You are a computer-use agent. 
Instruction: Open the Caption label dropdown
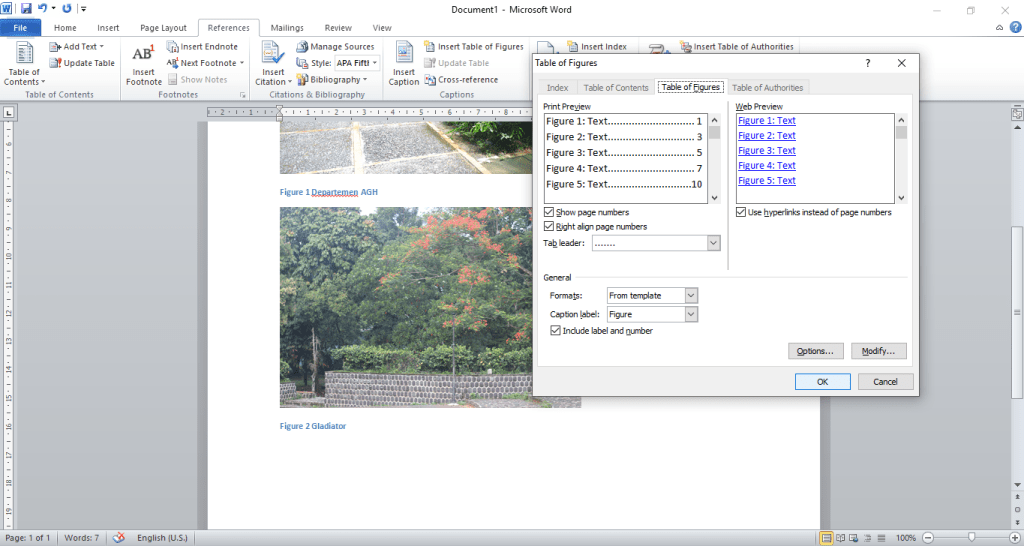point(690,315)
